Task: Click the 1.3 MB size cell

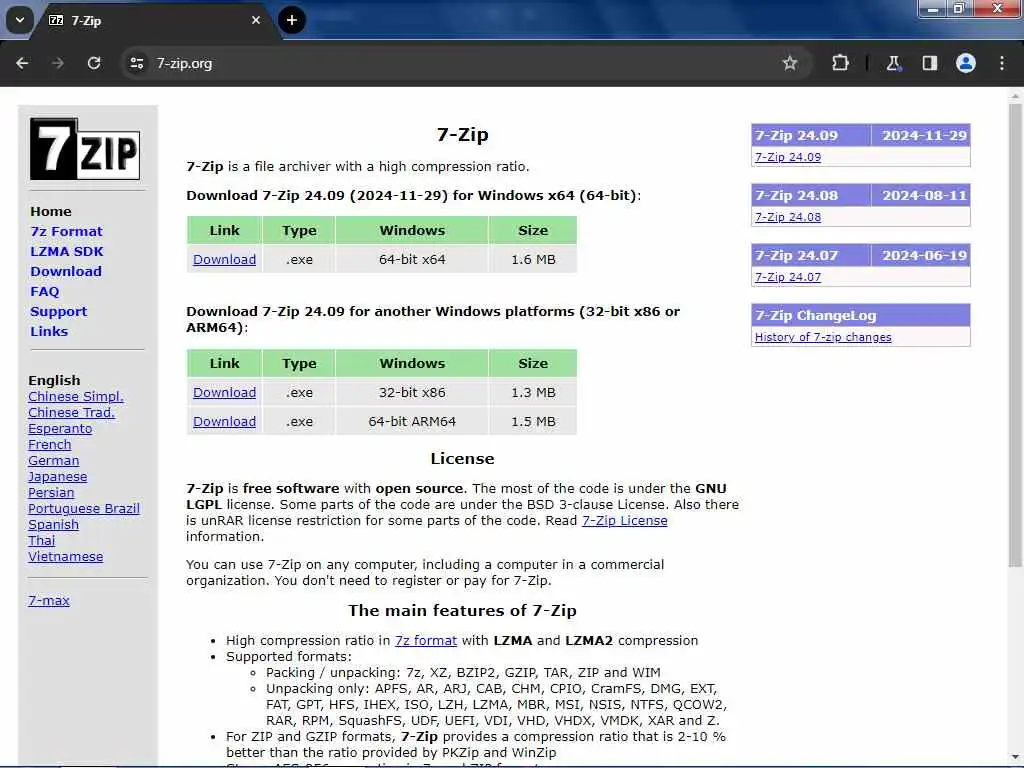Action: [533, 392]
